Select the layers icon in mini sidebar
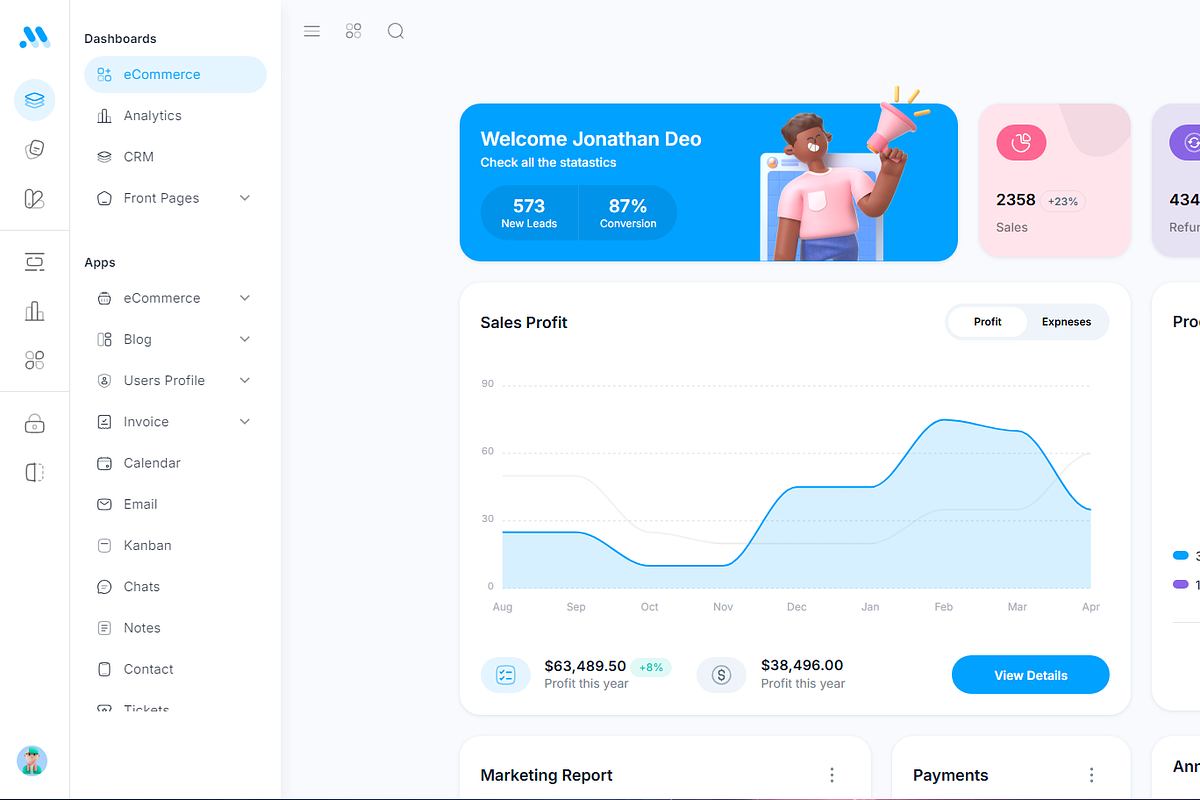The width and height of the screenshot is (1200, 800). click(x=35, y=100)
